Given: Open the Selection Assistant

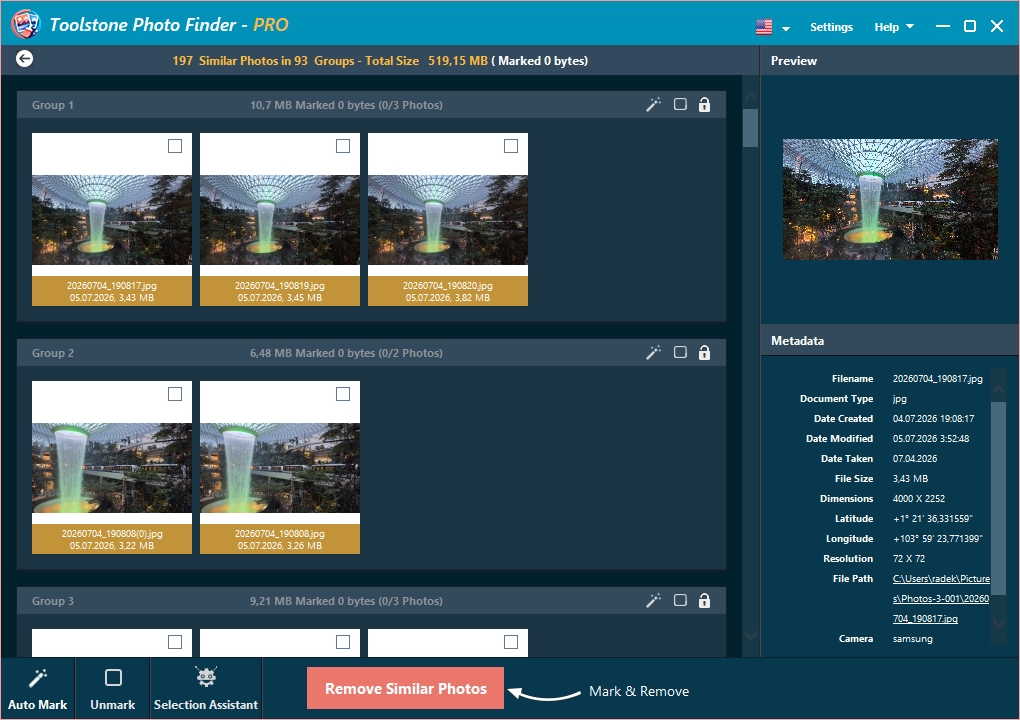Looking at the screenshot, I should 206,689.
